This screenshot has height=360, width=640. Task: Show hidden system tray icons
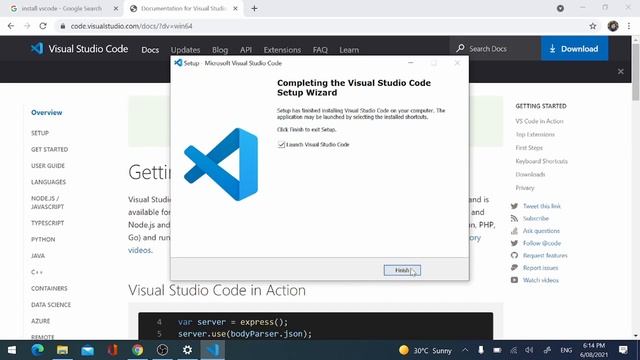pyautogui.click(x=465, y=350)
